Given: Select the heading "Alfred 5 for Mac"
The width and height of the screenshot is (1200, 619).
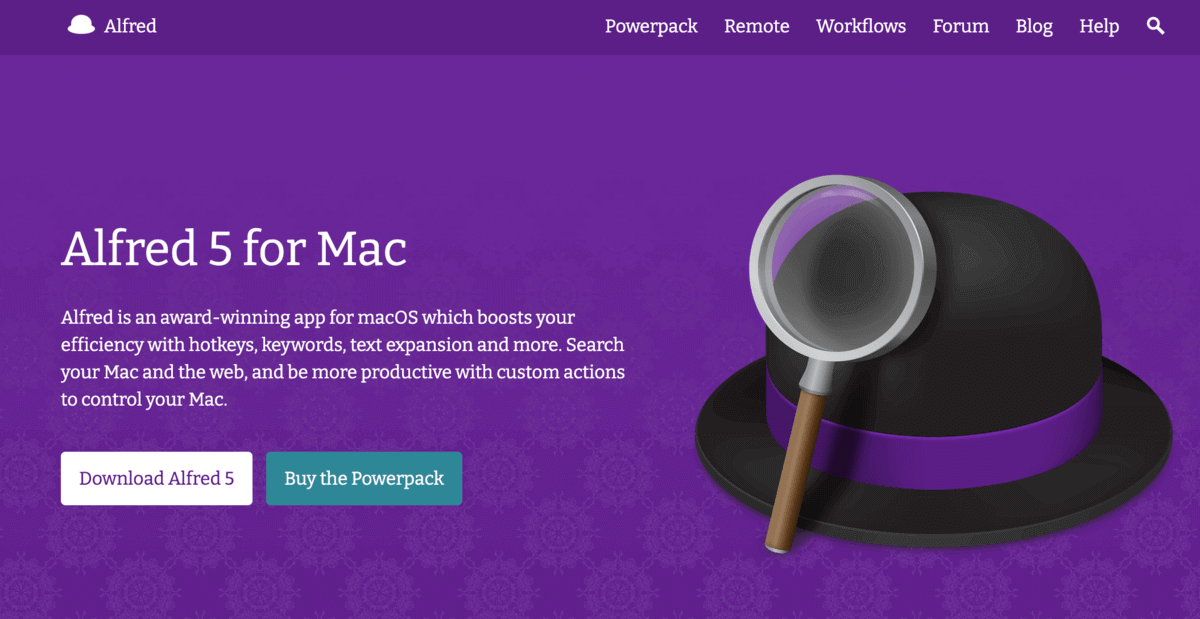Looking at the screenshot, I should coord(234,248).
